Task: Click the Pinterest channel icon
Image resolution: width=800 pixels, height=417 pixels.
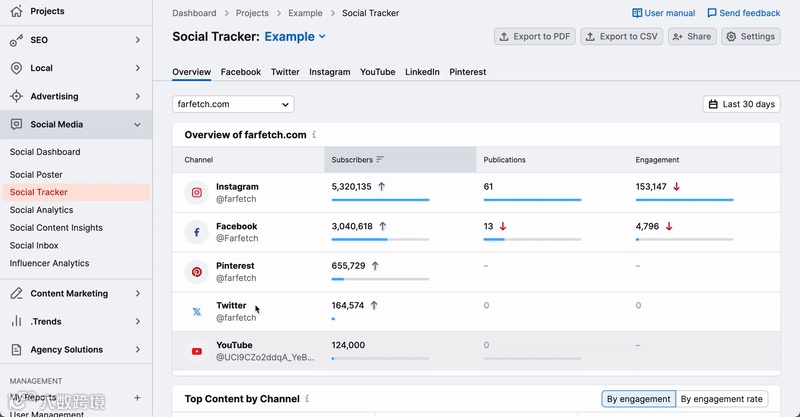Action: click(197, 272)
